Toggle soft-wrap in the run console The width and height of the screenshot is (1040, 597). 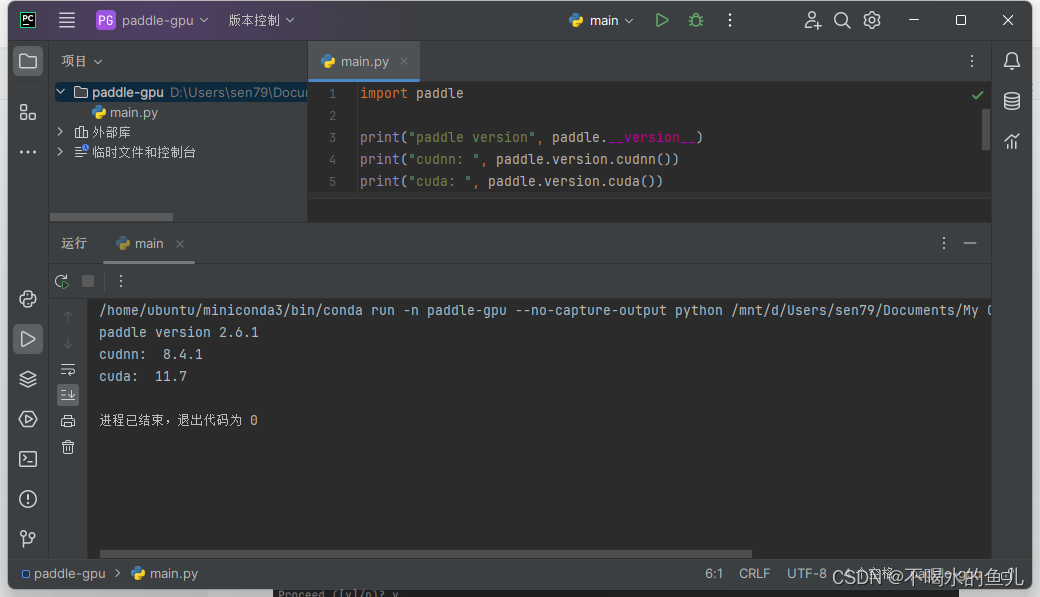click(68, 368)
